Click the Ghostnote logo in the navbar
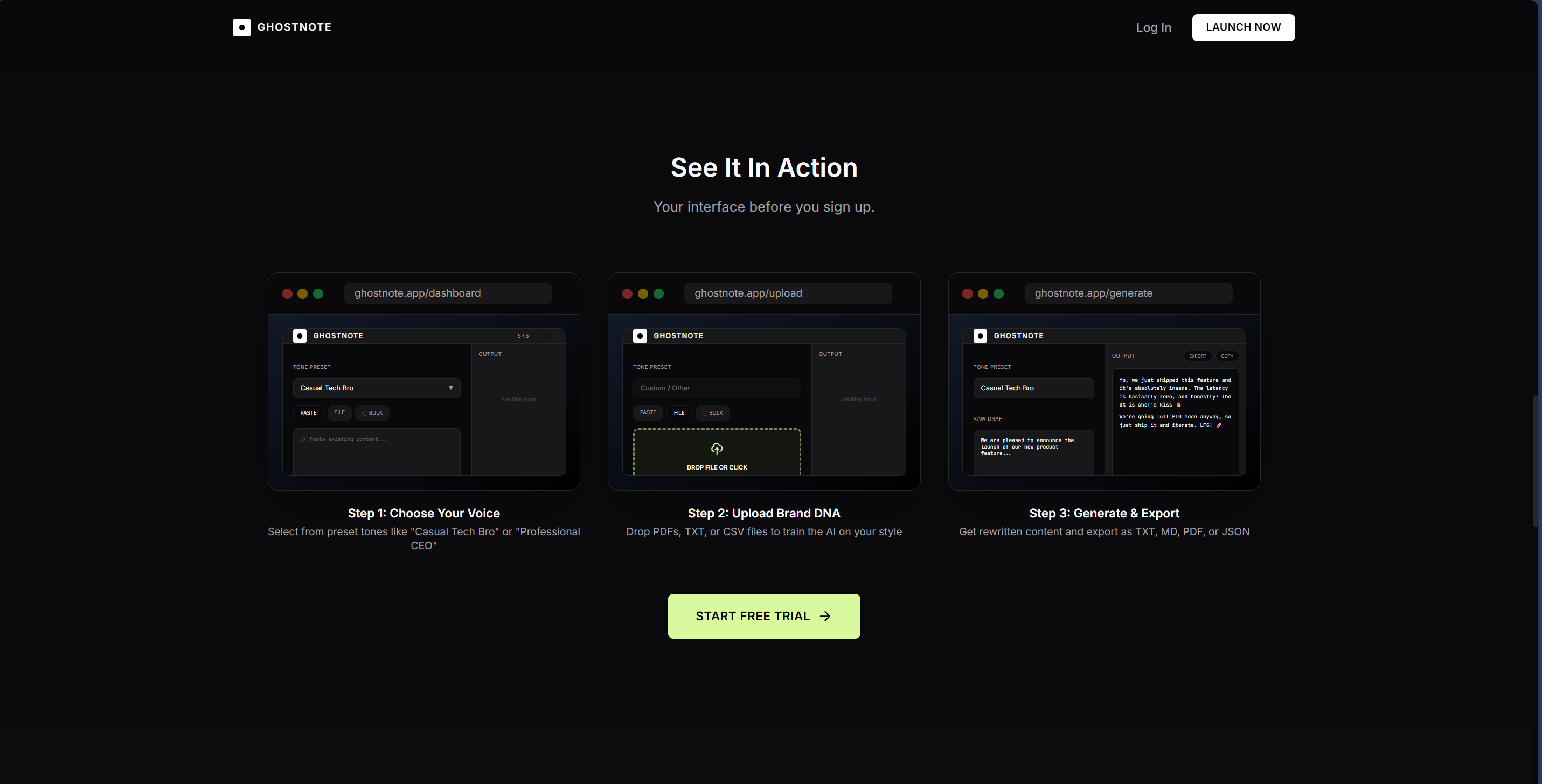Screen dimensions: 1542x784 coord(281,27)
